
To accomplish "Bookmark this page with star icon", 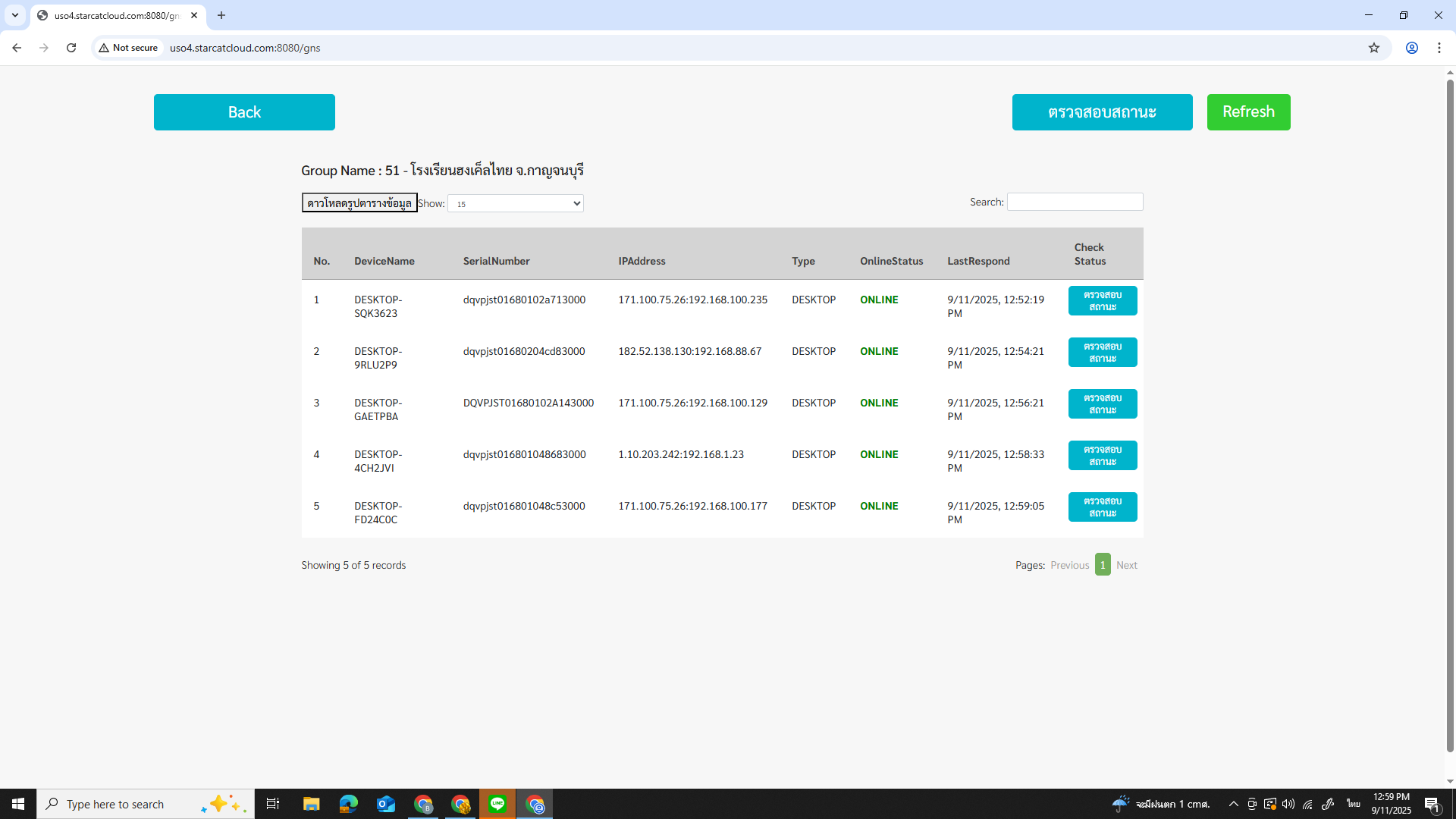I will (1374, 48).
